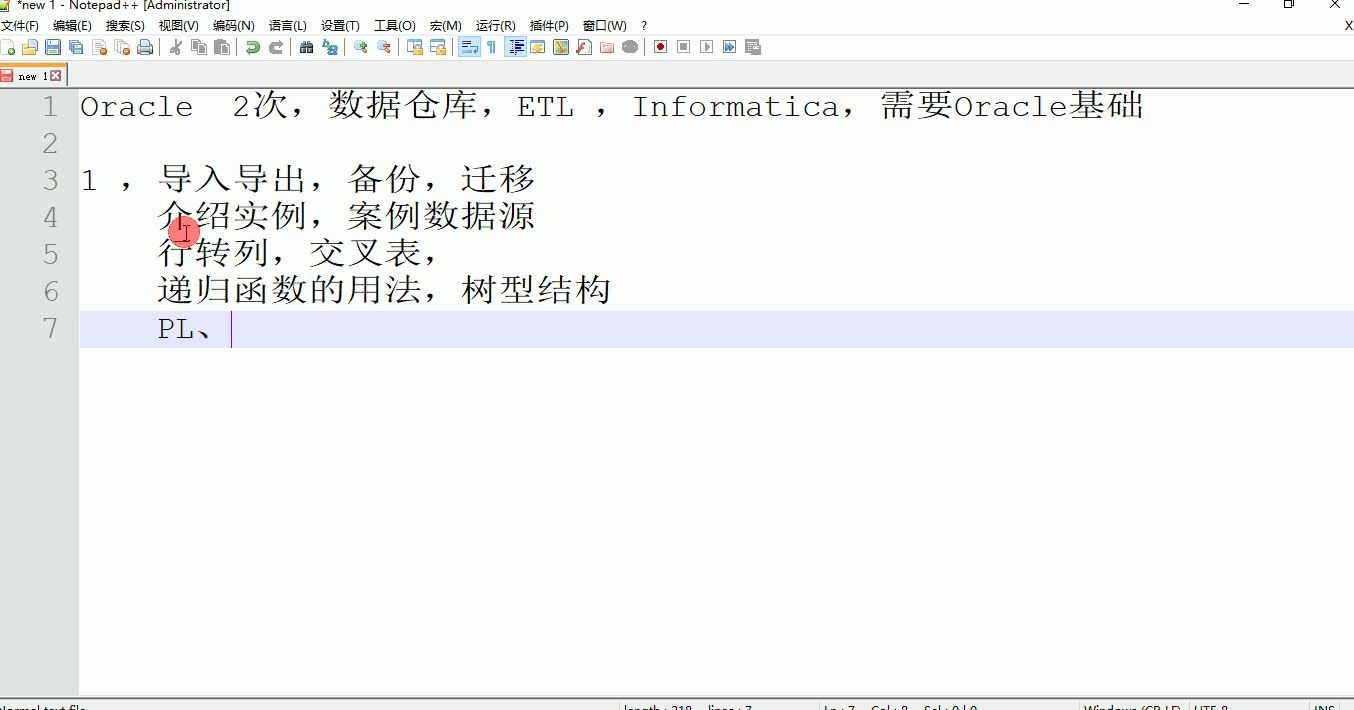Redo the edit with the Redo arrow
This screenshot has width=1354, height=710.
[276, 47]
